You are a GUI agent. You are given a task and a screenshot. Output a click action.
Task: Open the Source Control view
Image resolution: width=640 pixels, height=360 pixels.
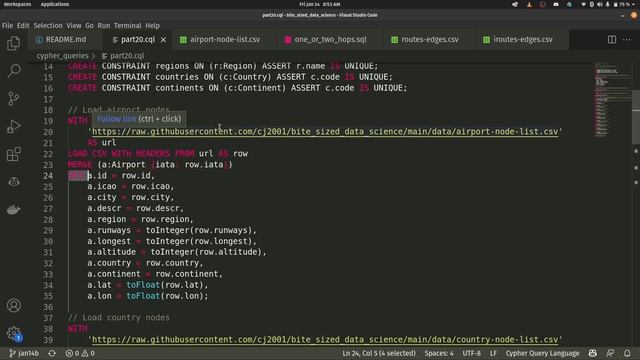pos(13,99)
